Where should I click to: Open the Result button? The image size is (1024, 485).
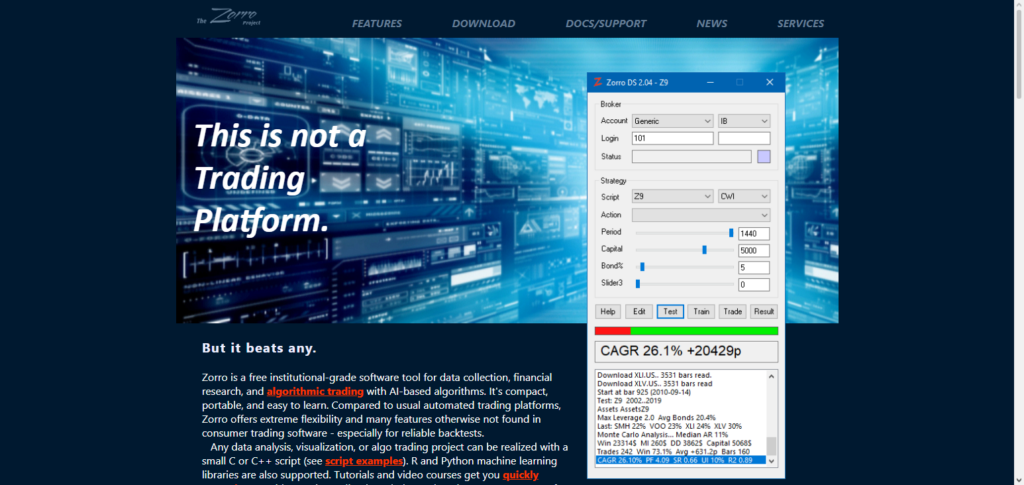[x=763, y=311]
